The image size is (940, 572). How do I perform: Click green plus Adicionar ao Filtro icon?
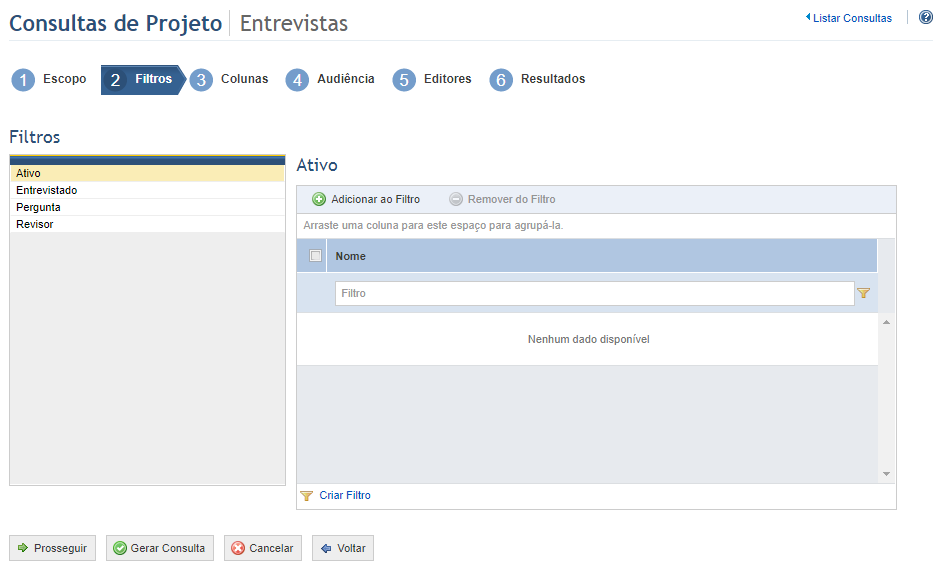(319, 199)
